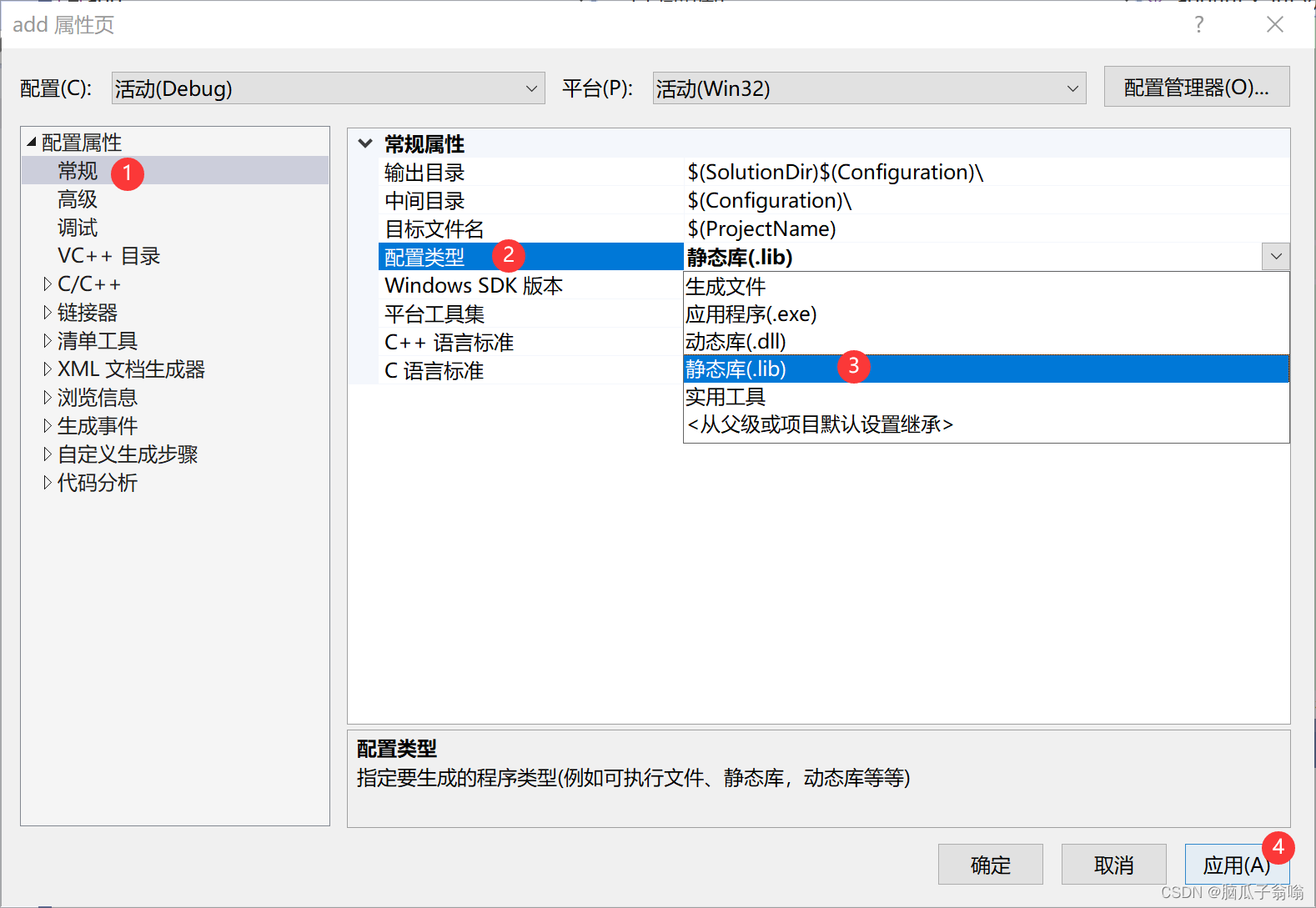Choose <从父级或项目默认设置继承> option
Image resolution: width=1316 pixels, height=908 pixels.
[987, 424]
